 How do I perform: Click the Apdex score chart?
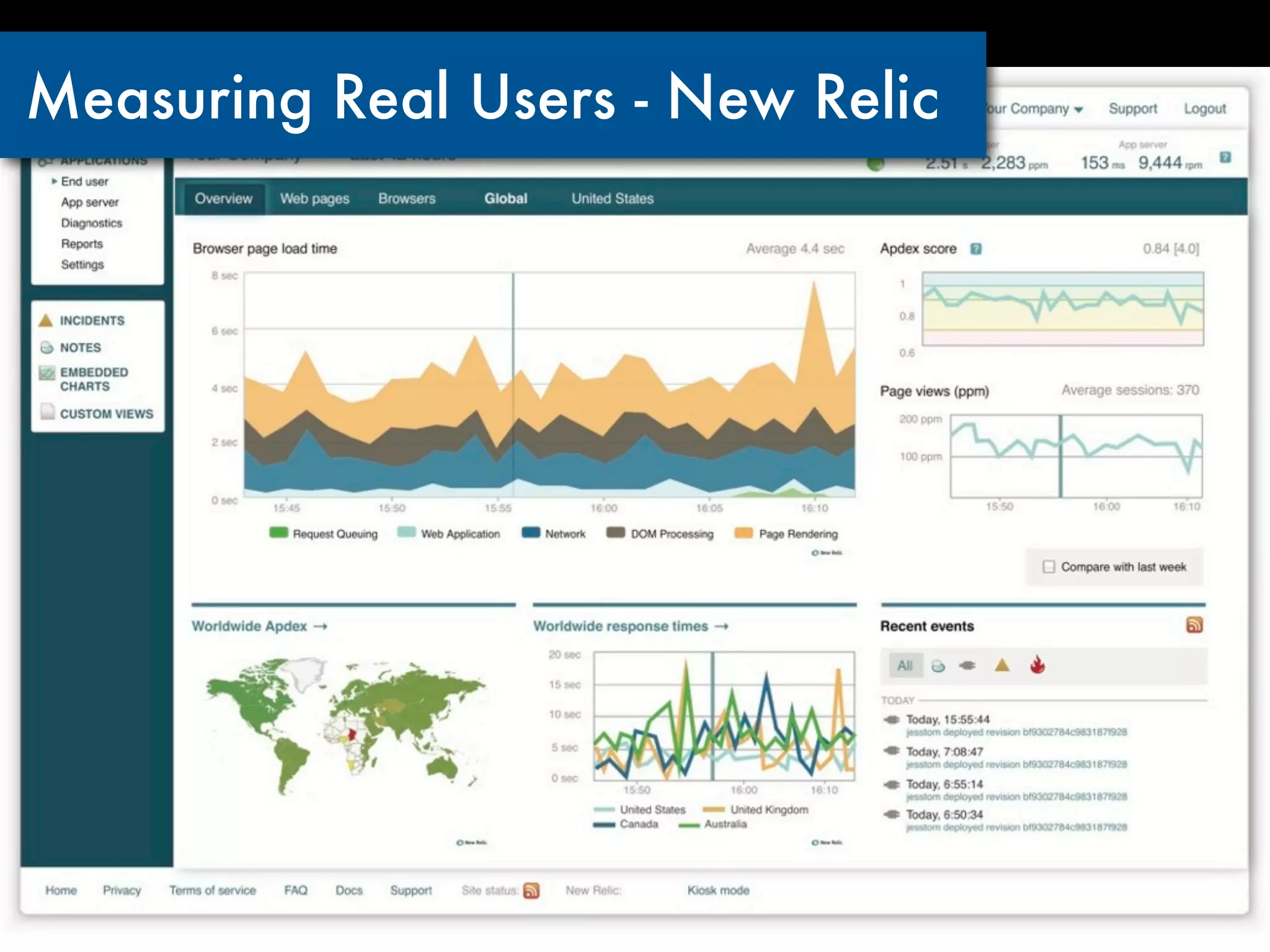coord(1063,309)
